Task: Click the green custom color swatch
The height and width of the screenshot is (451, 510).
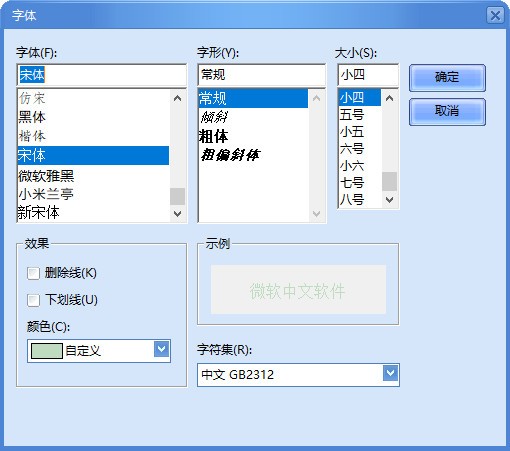Action: 47,351
